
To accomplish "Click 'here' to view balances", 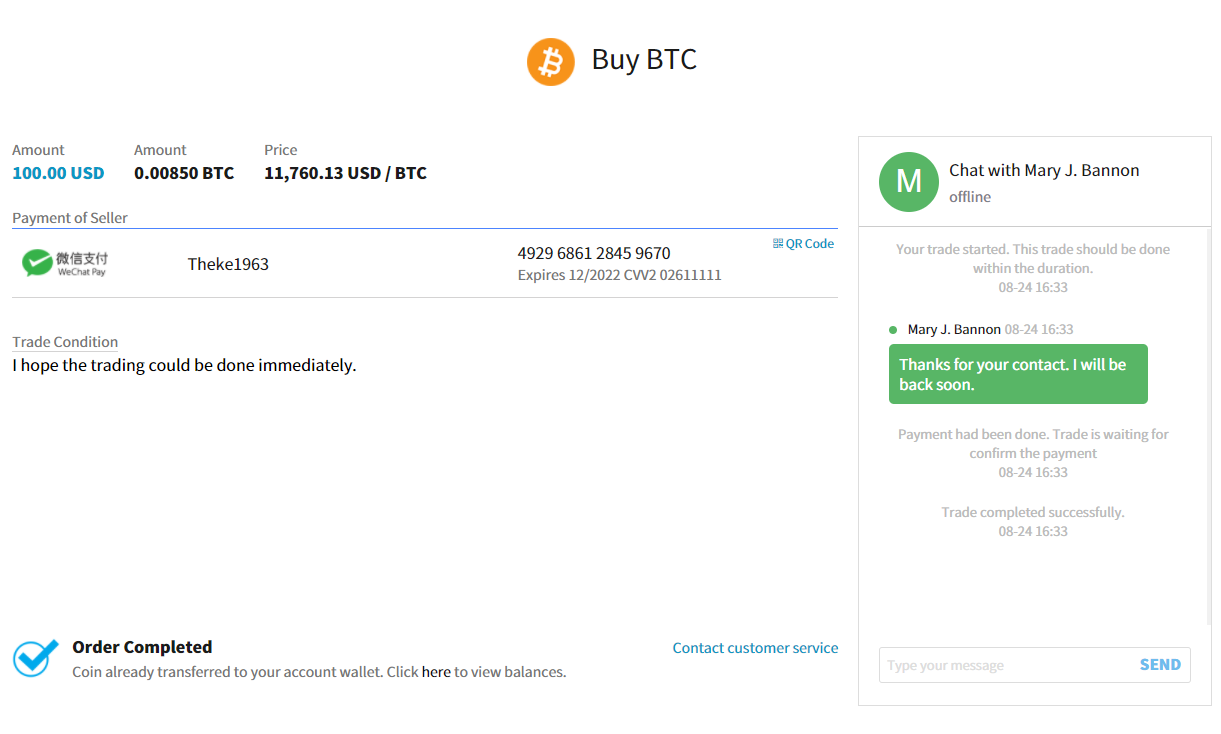I will point(436,671).
